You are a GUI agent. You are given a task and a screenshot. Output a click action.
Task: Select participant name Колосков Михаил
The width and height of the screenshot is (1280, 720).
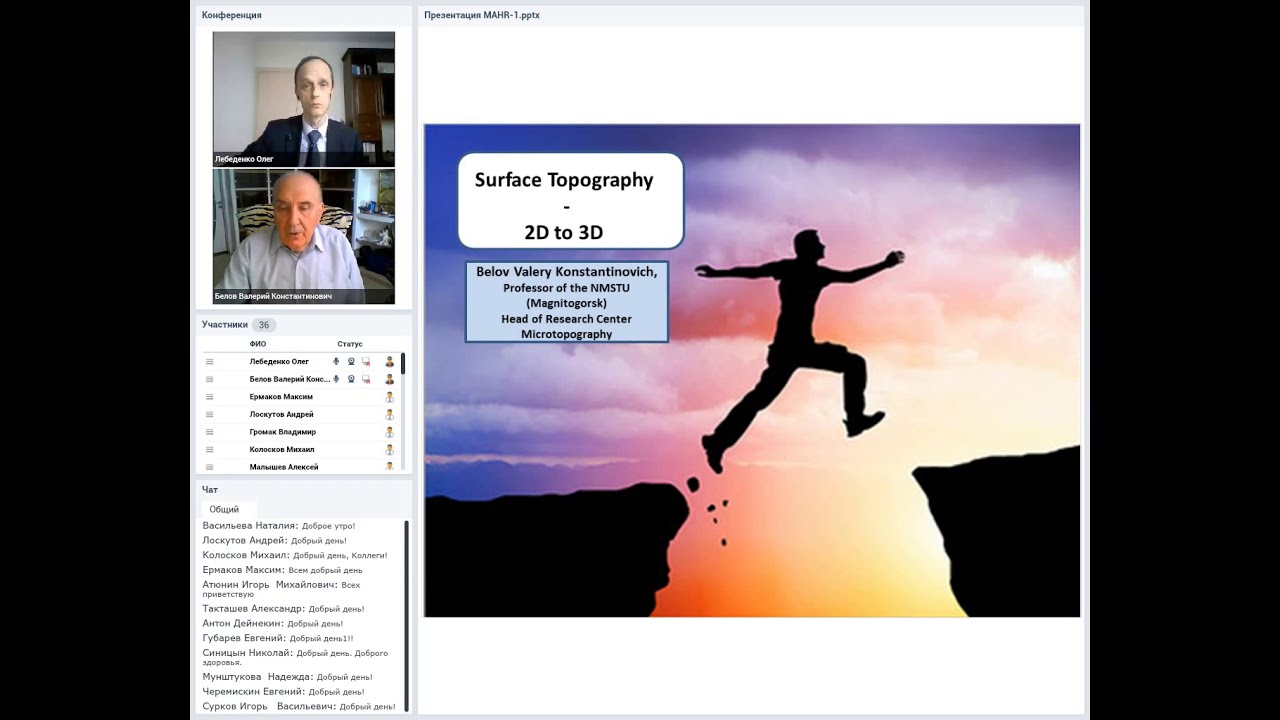(x=282, y=450)
